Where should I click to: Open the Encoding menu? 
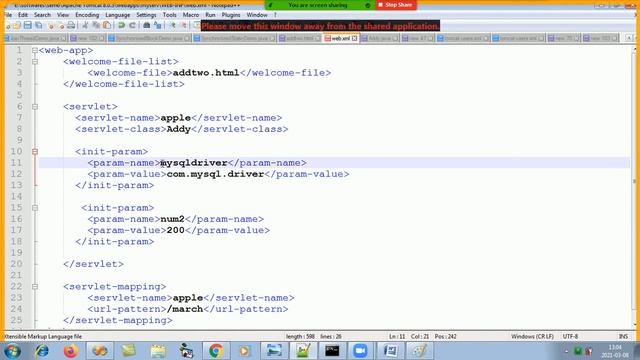[87, 15]
